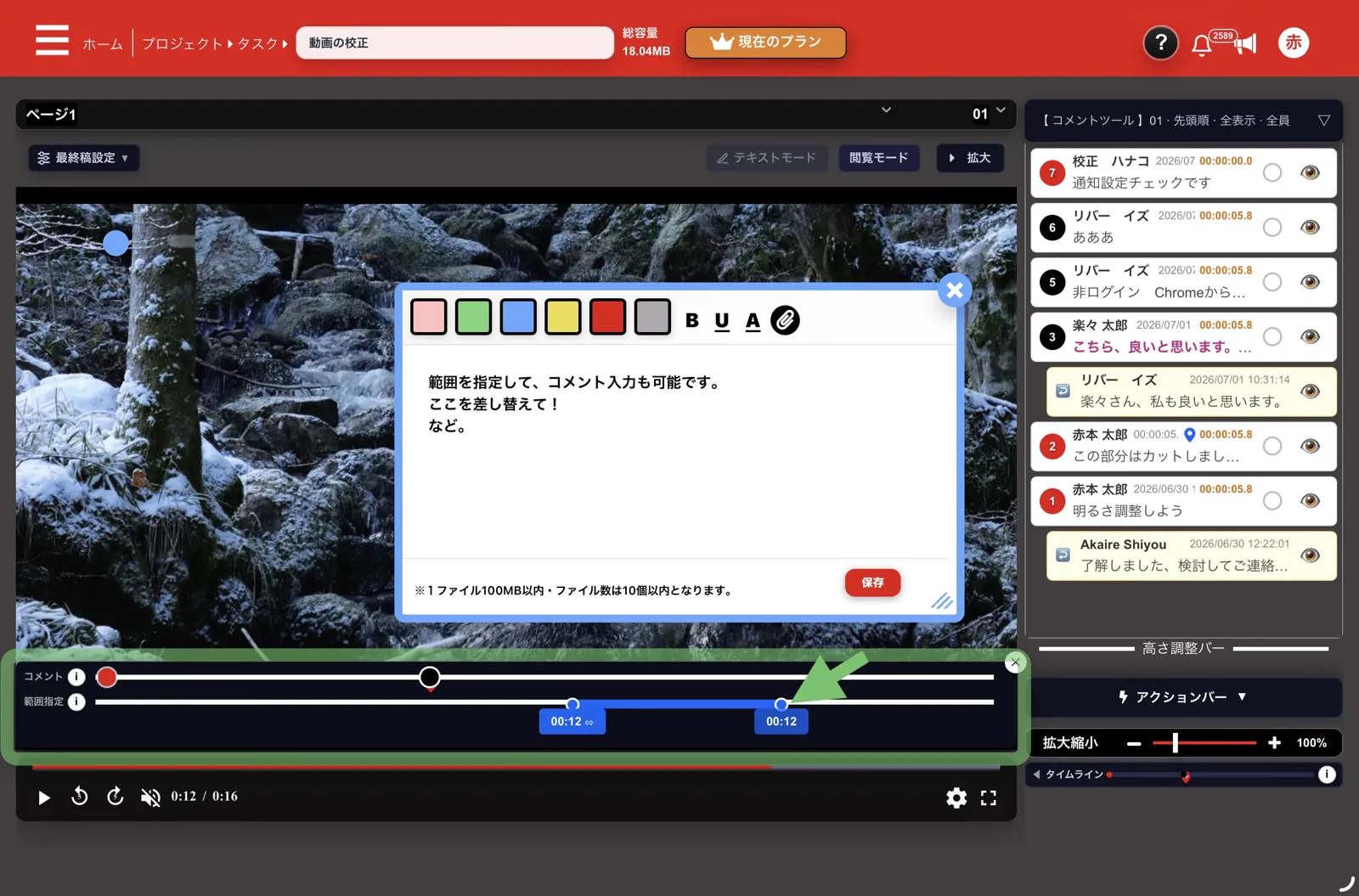The image size is (1359, 896).
Task: Toggle eye for 楽々さん reply
Action: [1311, 391]
